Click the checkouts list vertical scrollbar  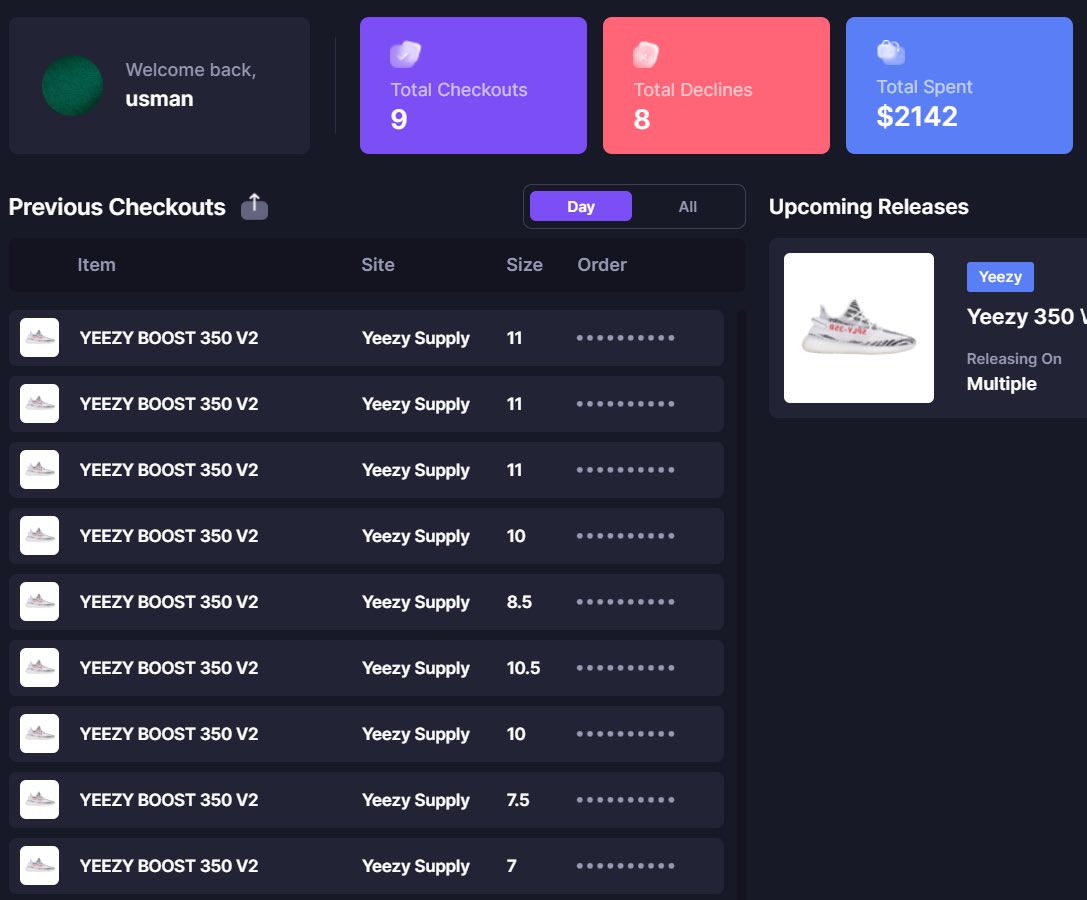pyautogui.click(x=741, y=603)
